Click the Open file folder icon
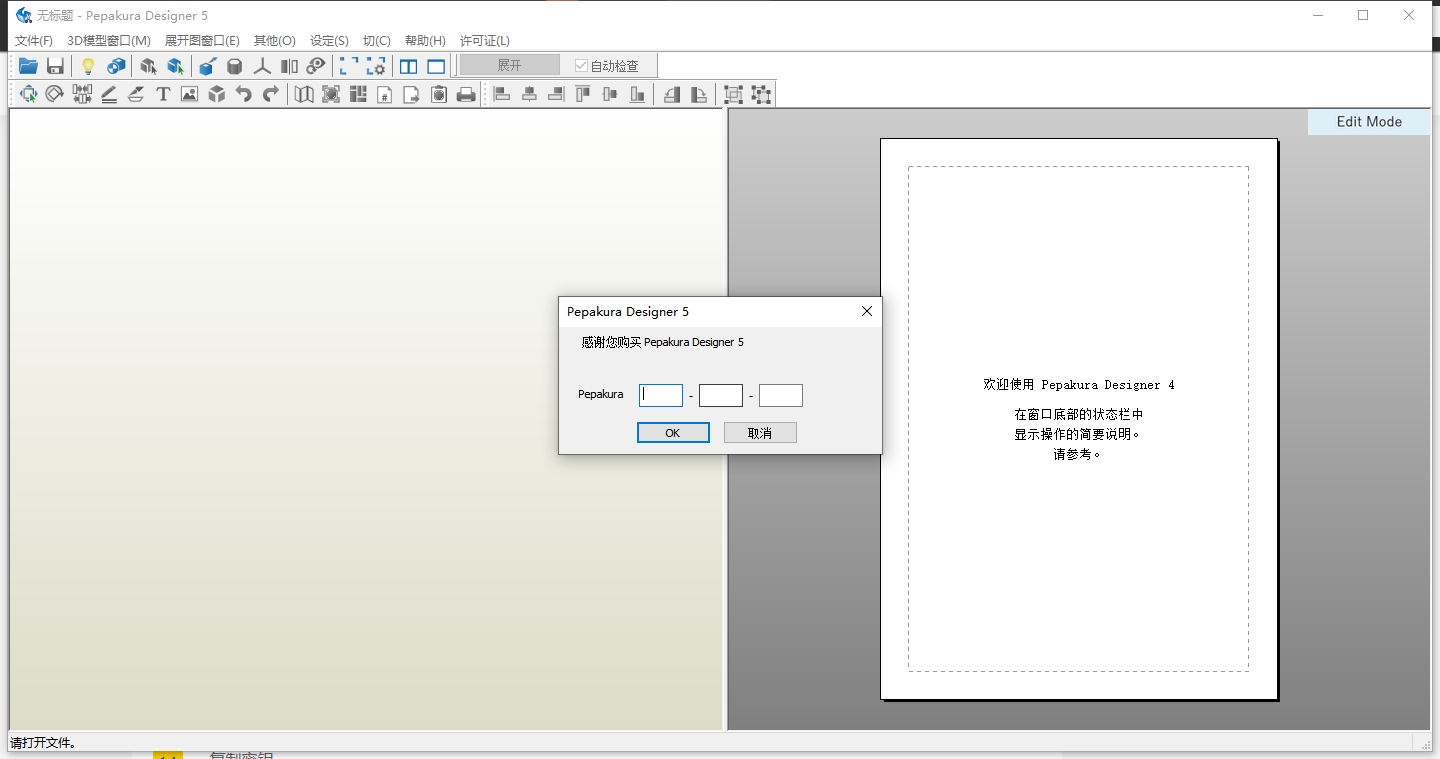 (28, 66)
